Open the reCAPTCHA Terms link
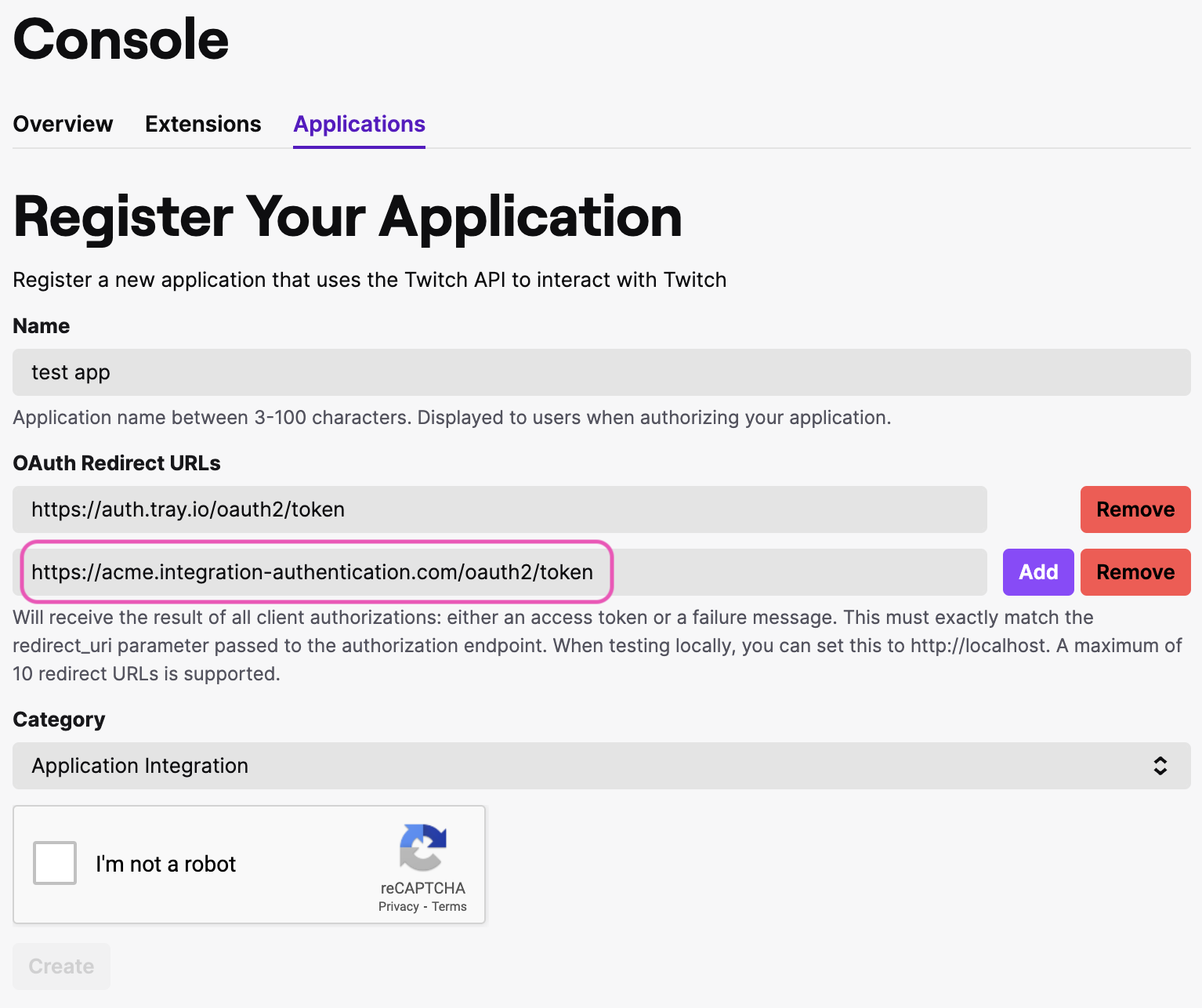The width and height of the screenshot is (1202, 1008). pos(449,907)
